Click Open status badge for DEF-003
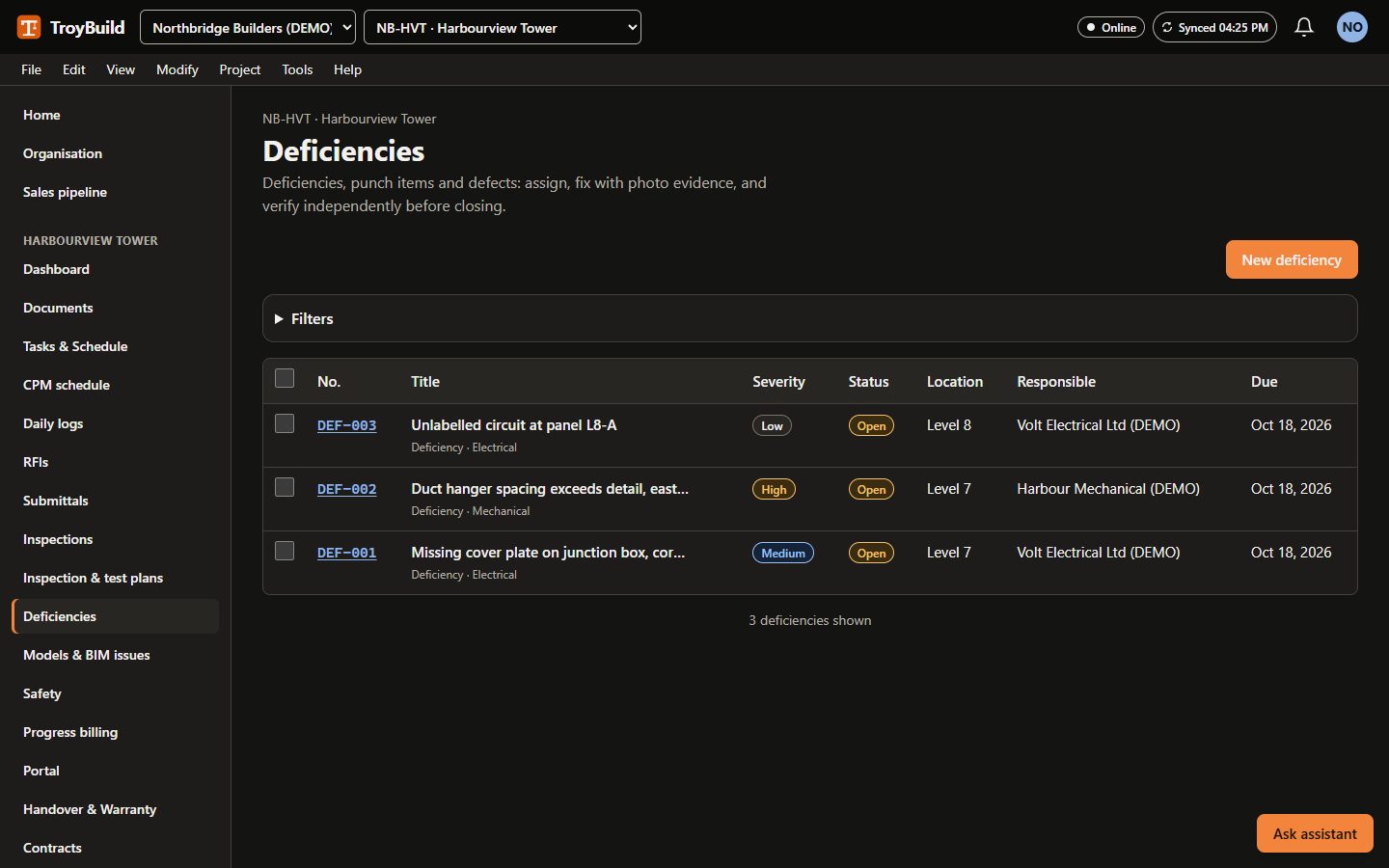Screen dimensions: 1389x868 click(x=871, y=425)
